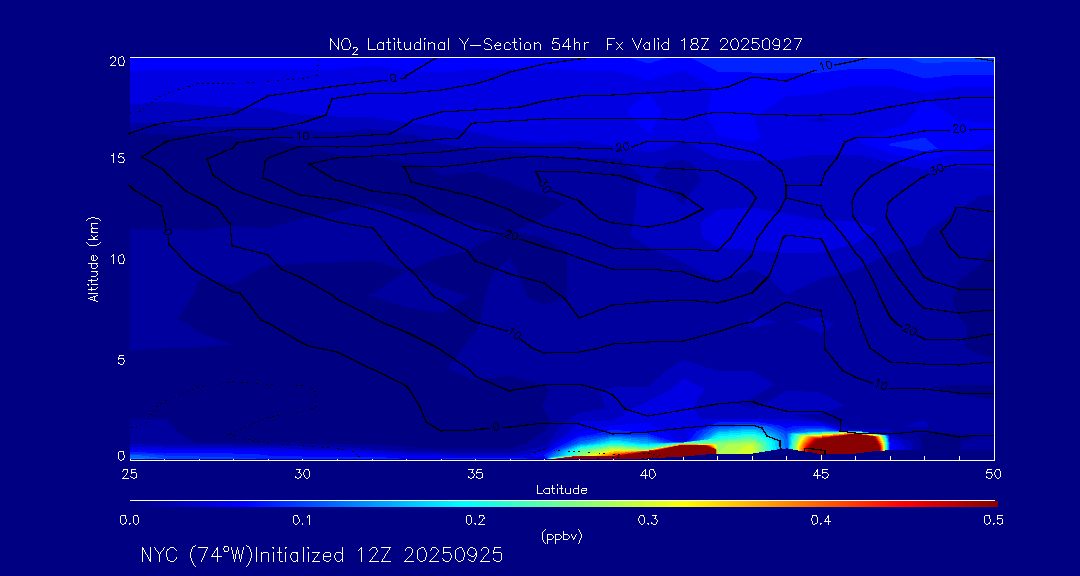1080x576 pixels.
Task: Click the NO2 Latitudinal Y-Section plot title
Action: pyautogui.click(x=565, y=44)
